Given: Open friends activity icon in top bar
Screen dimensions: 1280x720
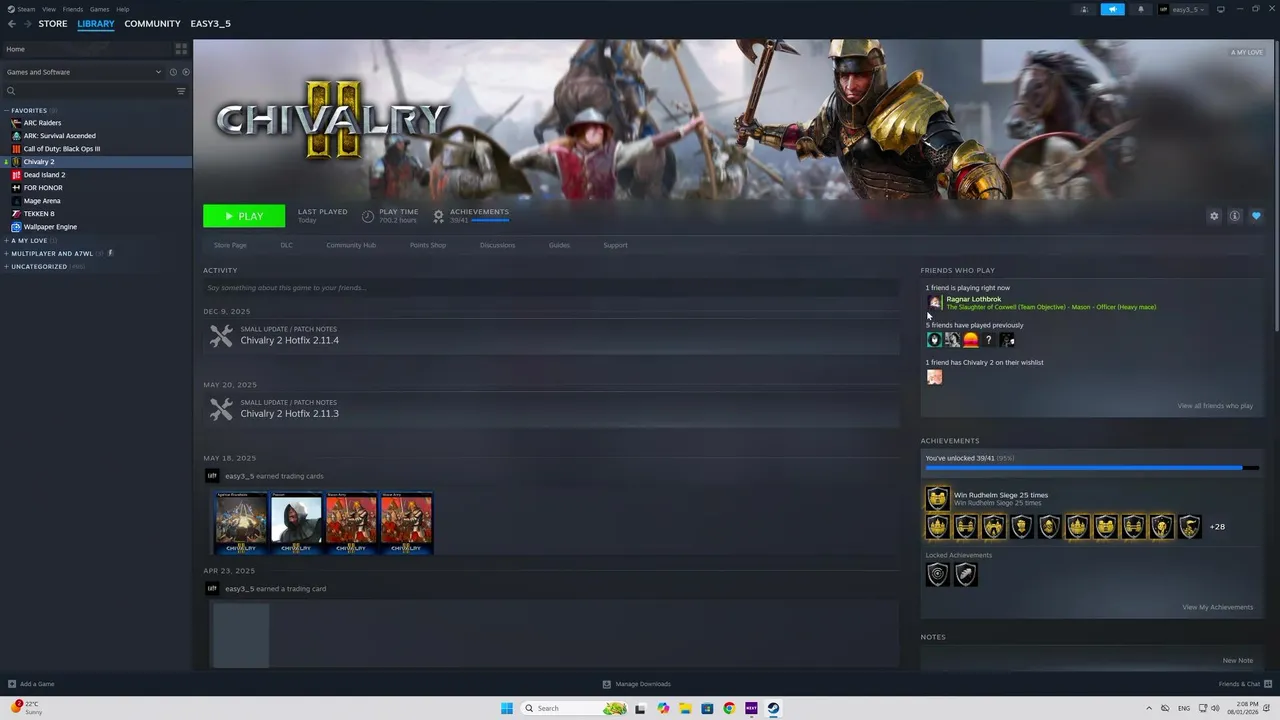Looking at the screenshot, I should point(1084,9).
